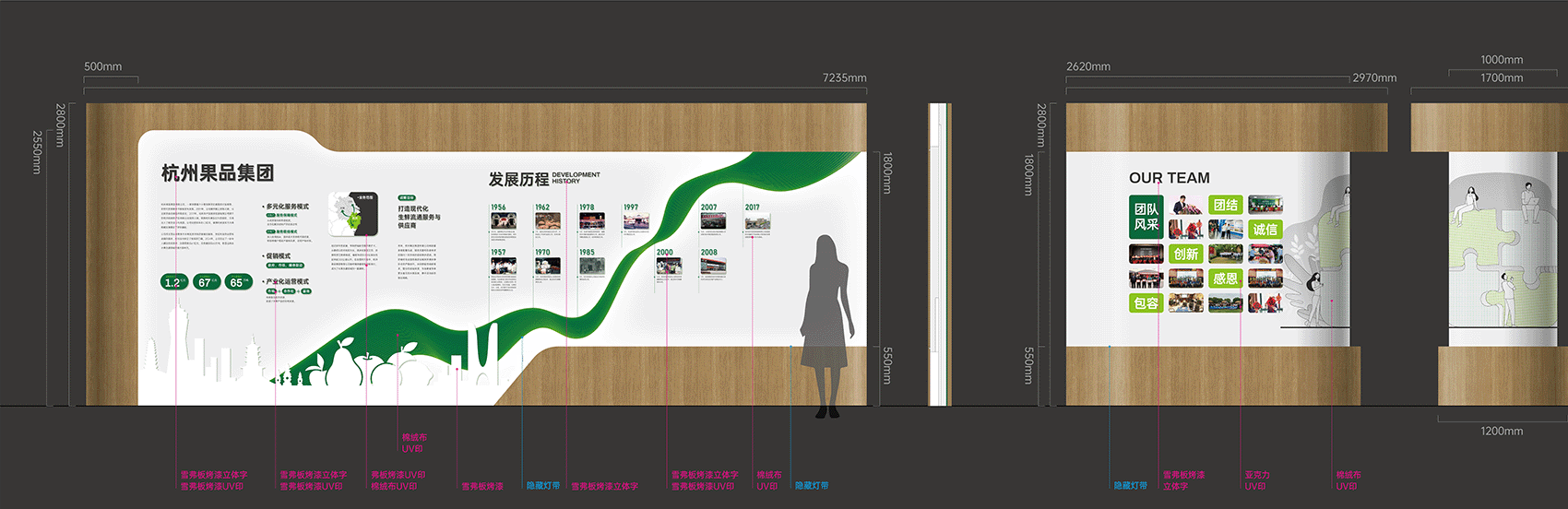Viewport: 1568px width, 509px height.
Task: Click the 杭州果品集团 title text
Action: (218, 173)
